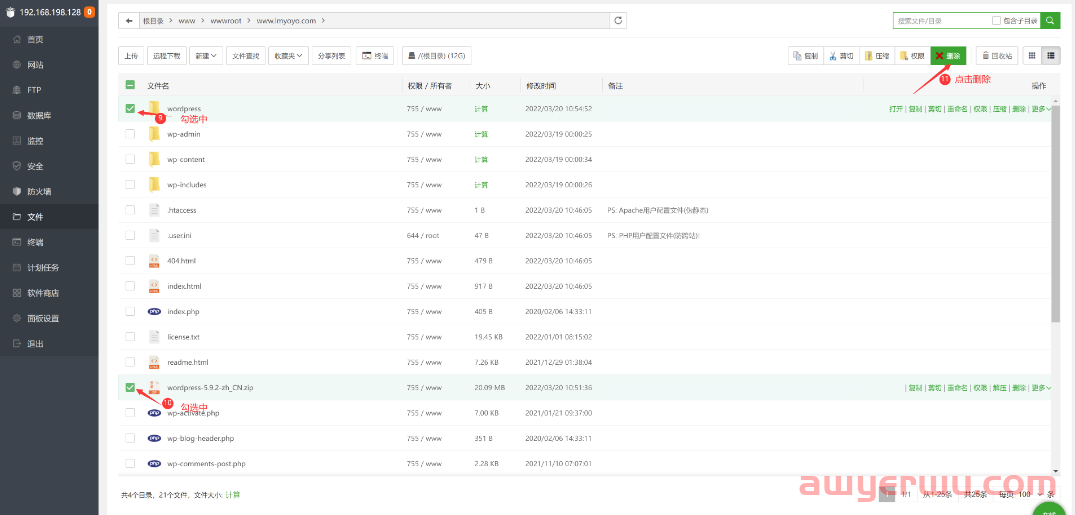Click 重命名 in the wordpress row

[957, 109]
